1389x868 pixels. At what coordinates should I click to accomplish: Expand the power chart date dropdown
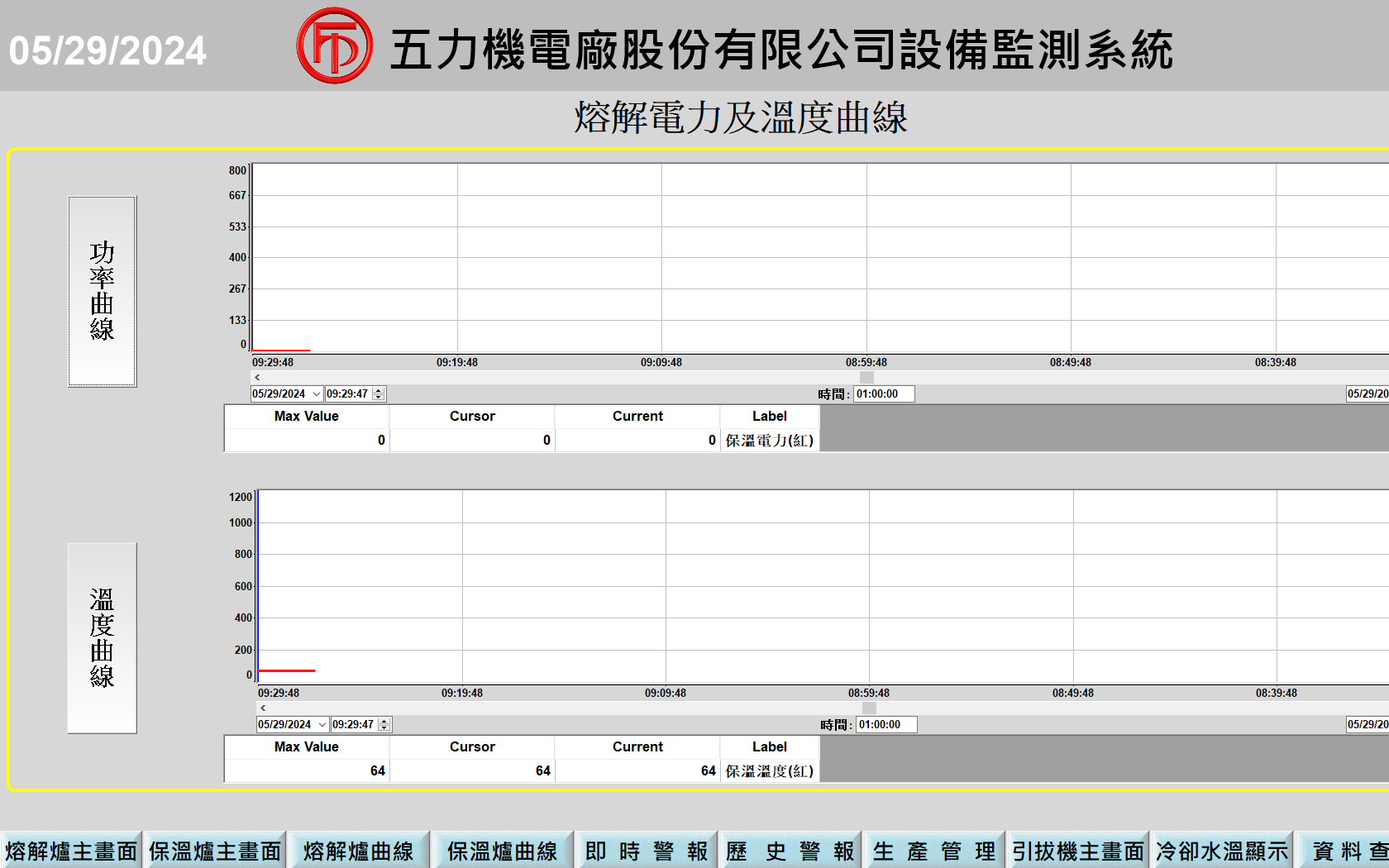316,394
